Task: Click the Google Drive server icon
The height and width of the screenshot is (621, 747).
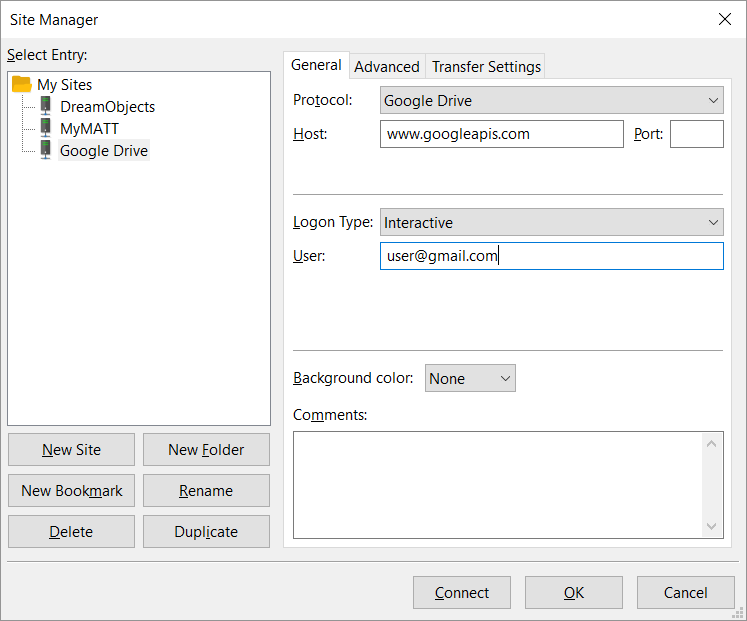Action: click(46, 151)
